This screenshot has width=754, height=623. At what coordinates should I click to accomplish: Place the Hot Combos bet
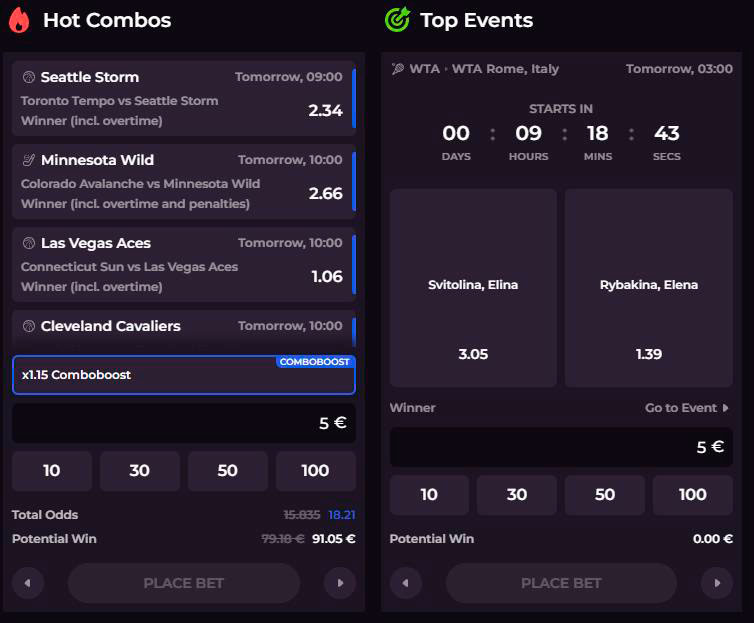click(184, 583)
